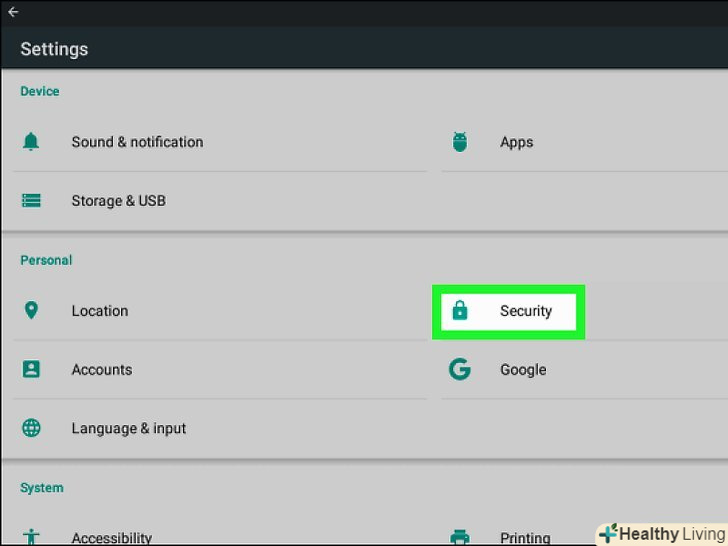
Task: Tap the Security padlock icon
Action: click(460, 310)
